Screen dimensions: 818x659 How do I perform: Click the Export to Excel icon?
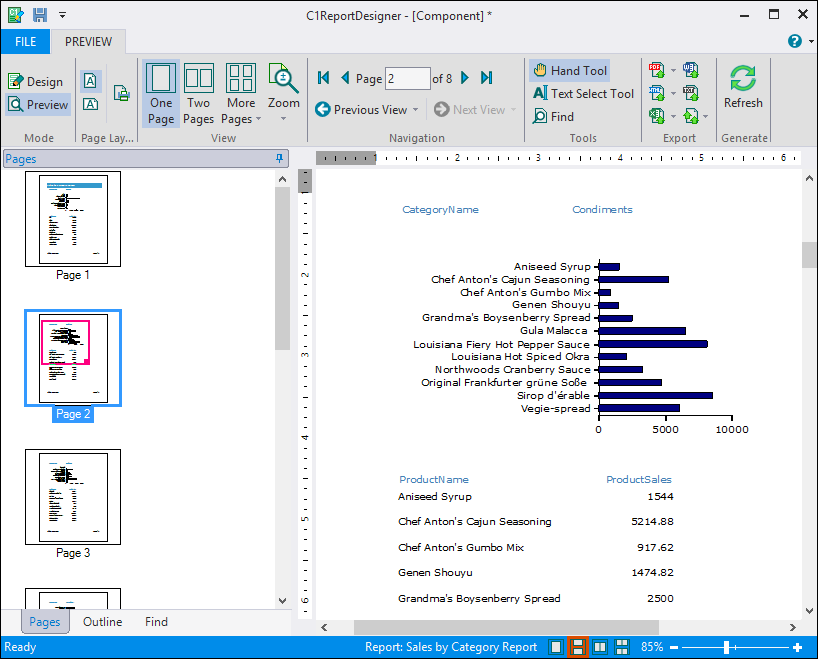click(x=657, y=116)
